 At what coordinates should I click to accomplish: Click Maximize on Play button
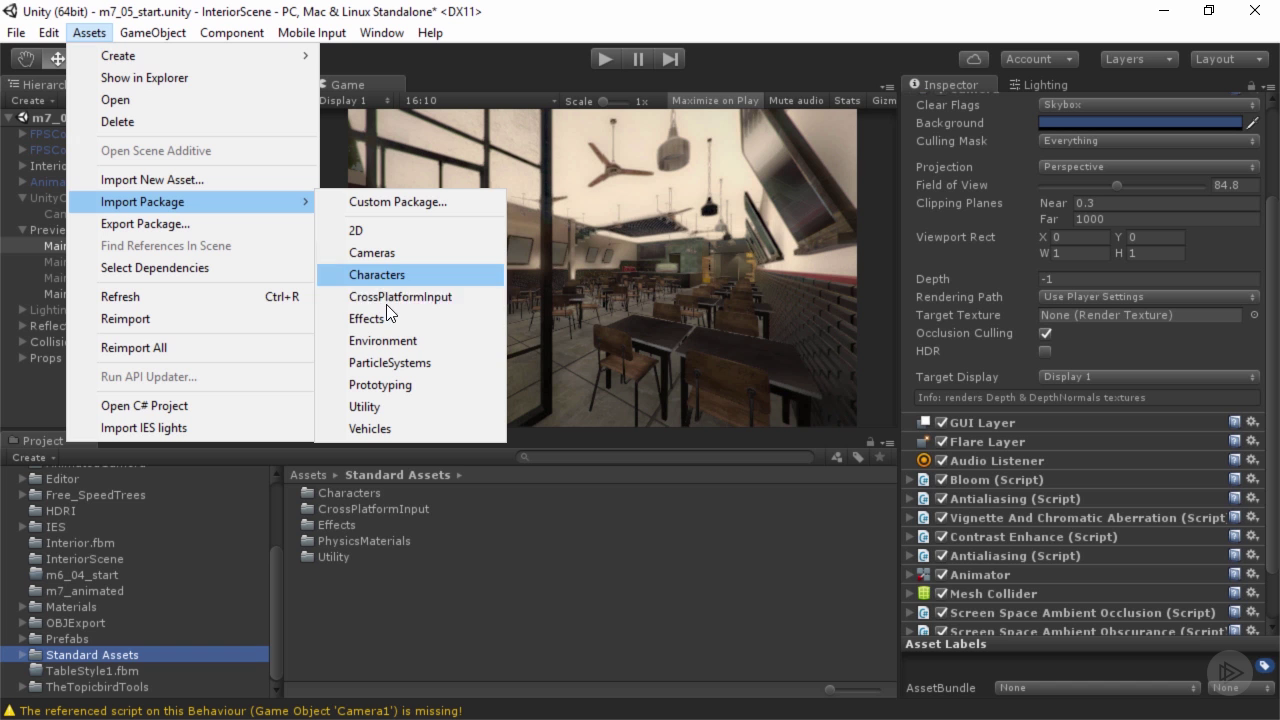pos(715,101)
